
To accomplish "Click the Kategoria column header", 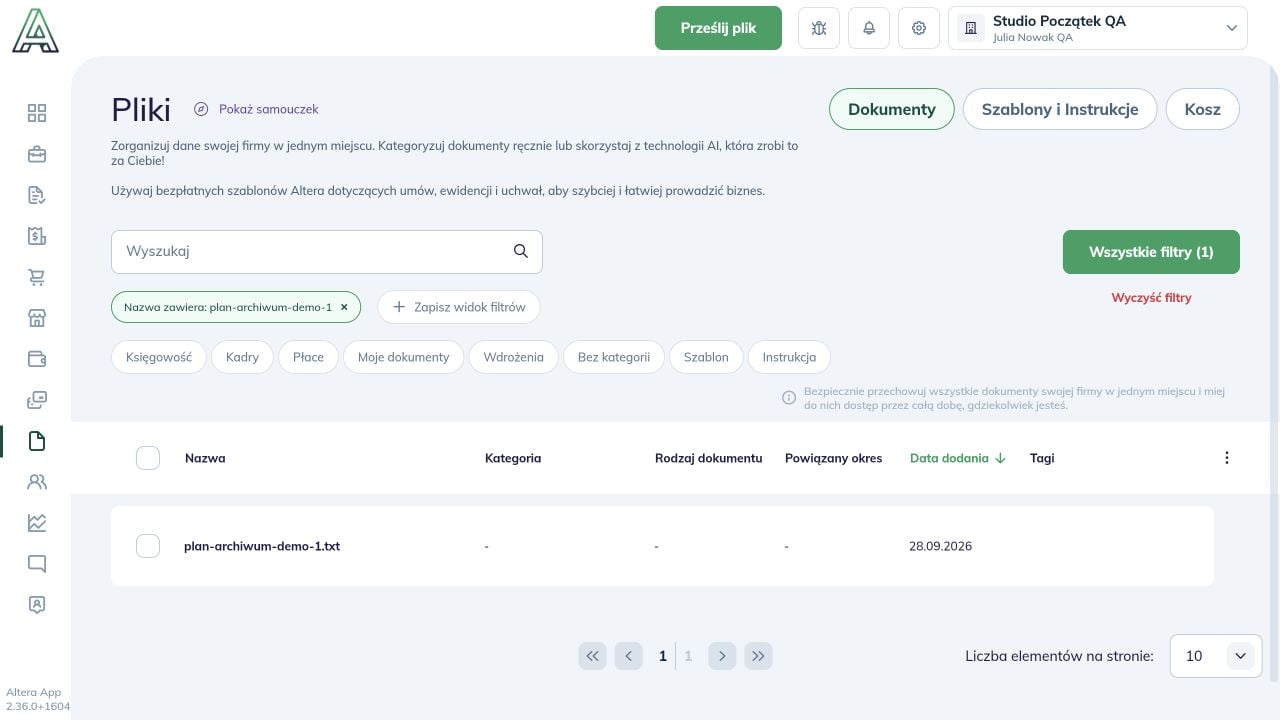I will tap(513, 458).
